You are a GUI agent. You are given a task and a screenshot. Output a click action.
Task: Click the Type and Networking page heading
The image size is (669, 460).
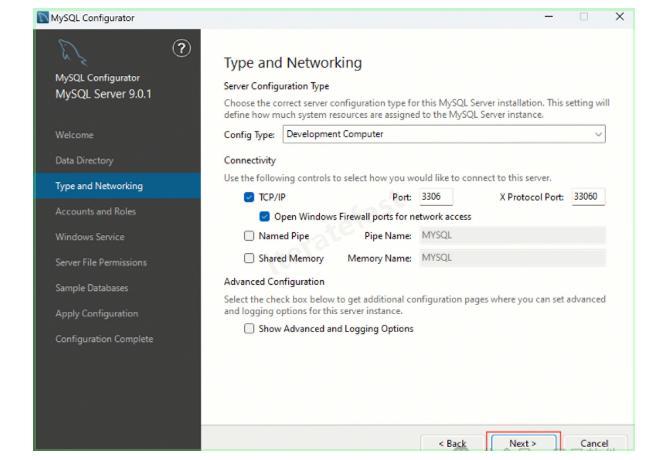pyautogui.click(x=293, y=63)
